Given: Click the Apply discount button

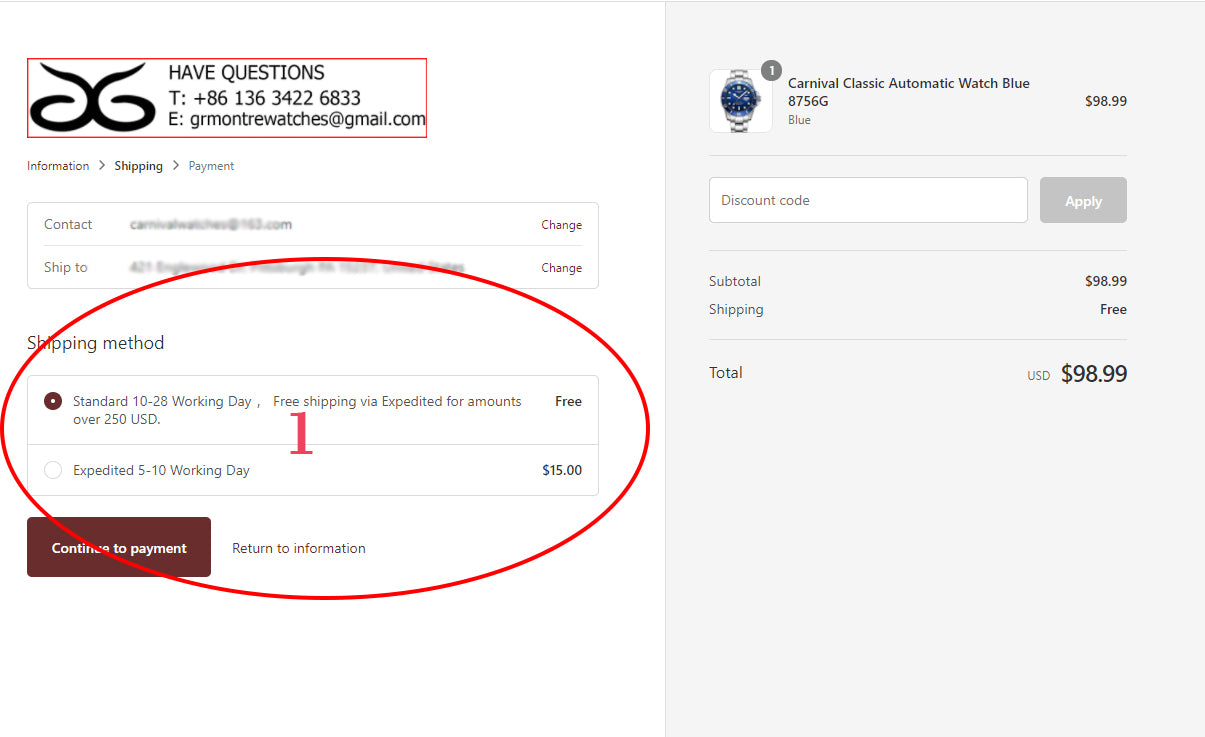Looking at the screenshot, I should (x=1083, y=200).
